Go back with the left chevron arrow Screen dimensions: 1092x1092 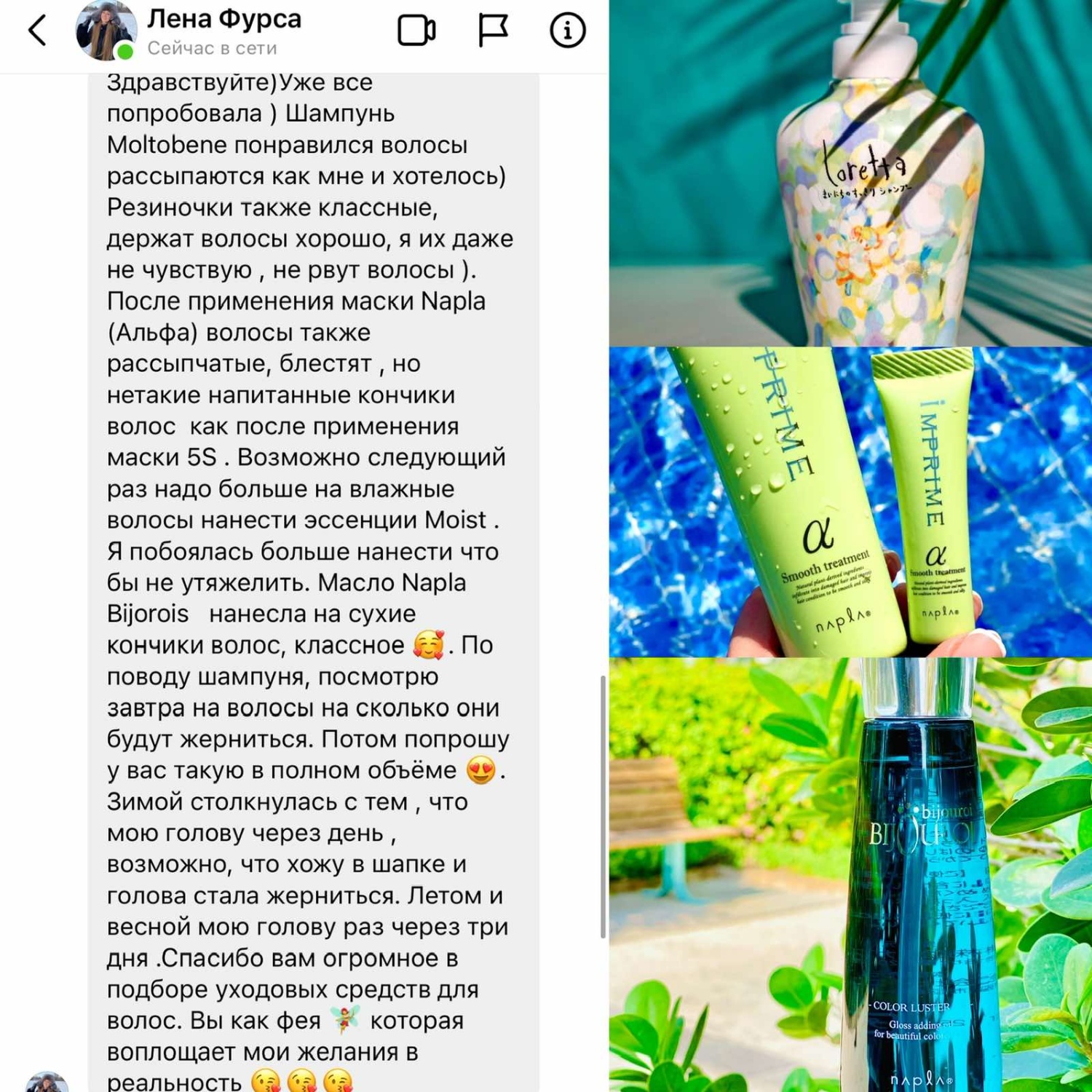[38, 31]
